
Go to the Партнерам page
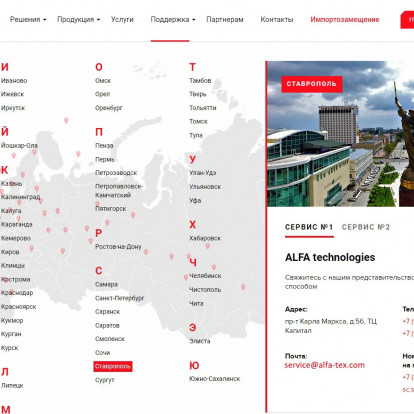click(x=225, y=19)
